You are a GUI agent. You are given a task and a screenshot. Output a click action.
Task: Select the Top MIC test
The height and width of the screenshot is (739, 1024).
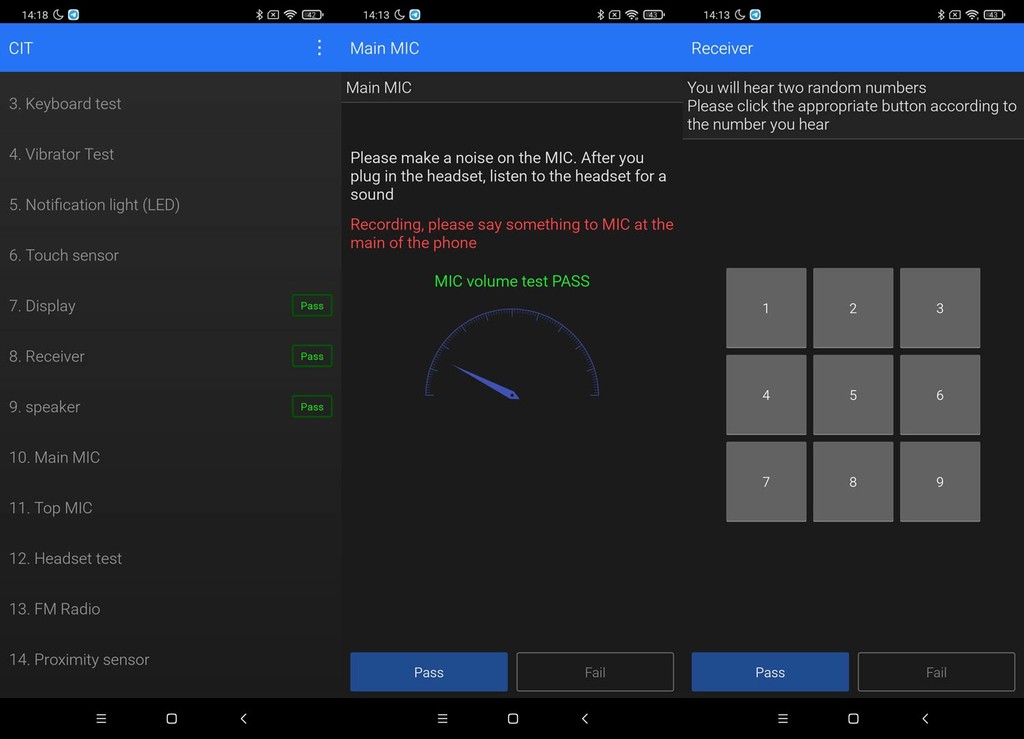[x=51, y=508]
